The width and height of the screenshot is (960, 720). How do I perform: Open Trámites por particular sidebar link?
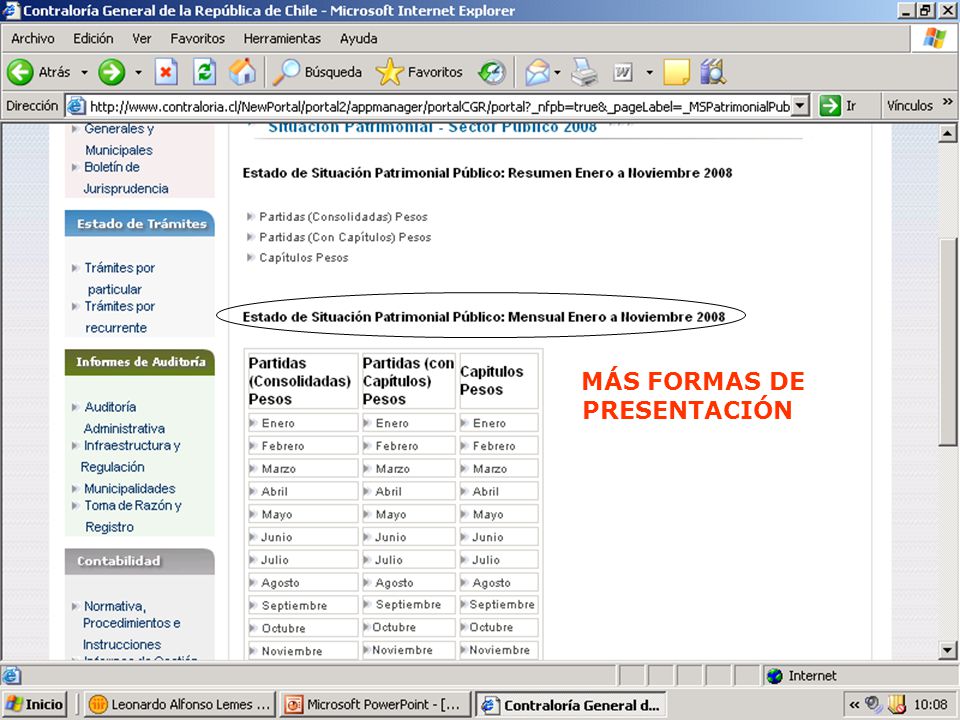pyautogui.click(x=119, y=278)
